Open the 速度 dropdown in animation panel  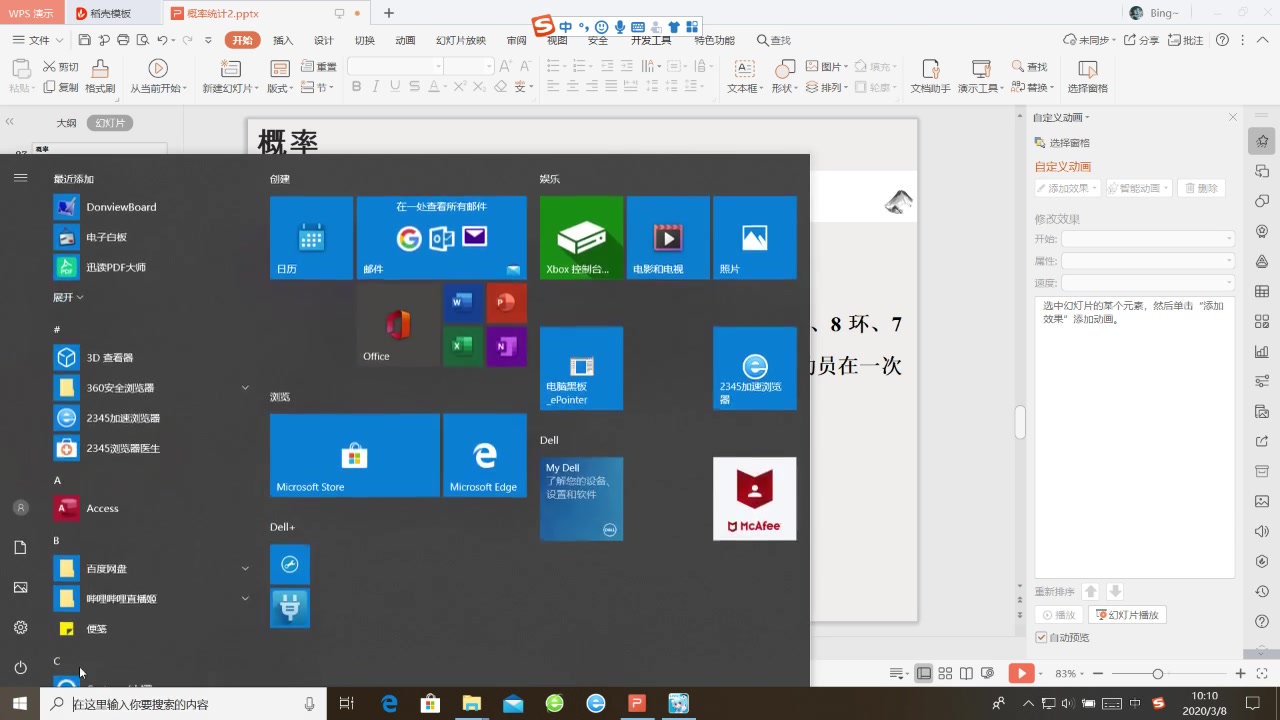coord(1147,283)
